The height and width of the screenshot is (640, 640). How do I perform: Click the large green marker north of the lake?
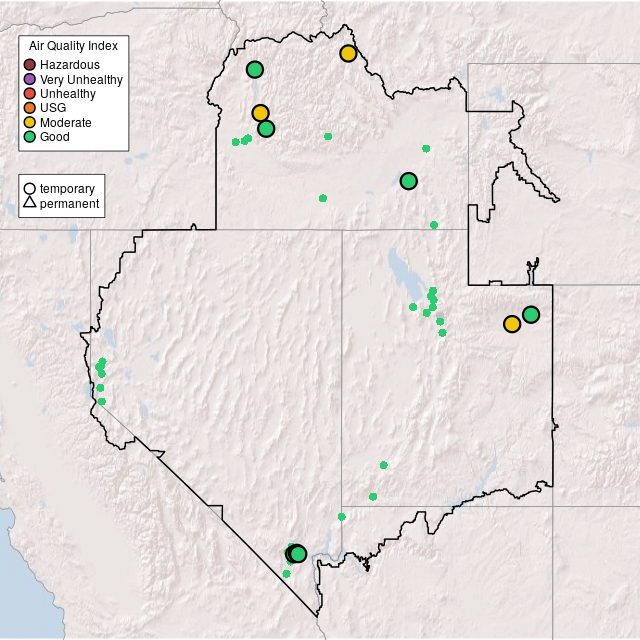408,181
